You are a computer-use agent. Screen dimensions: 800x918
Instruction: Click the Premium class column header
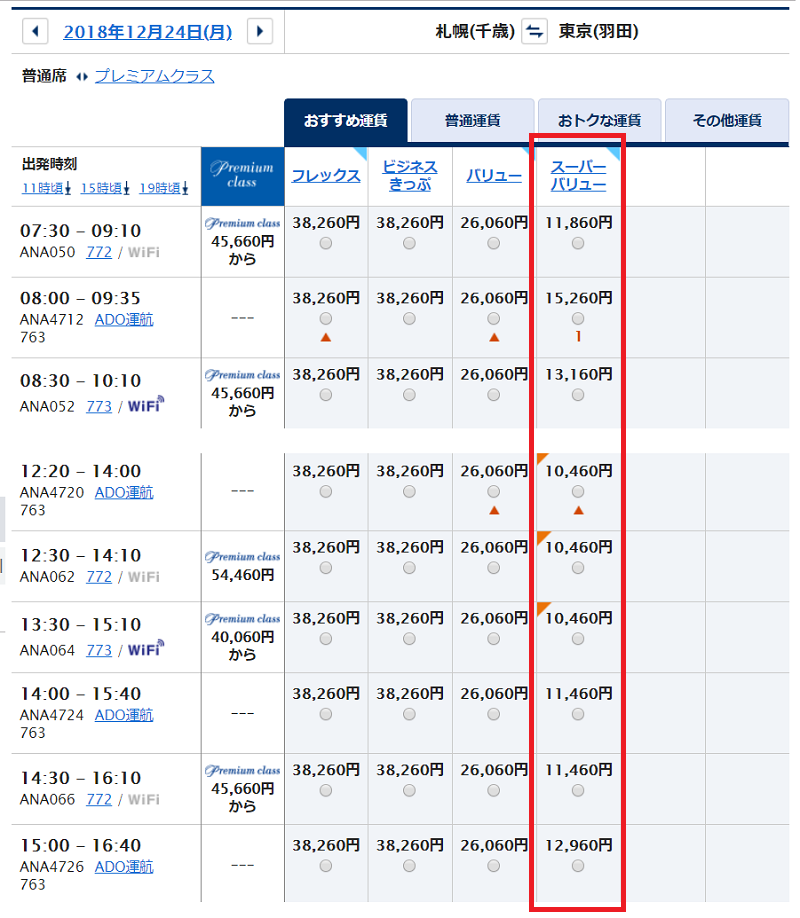pyautogui.click(x=242, y=176)
